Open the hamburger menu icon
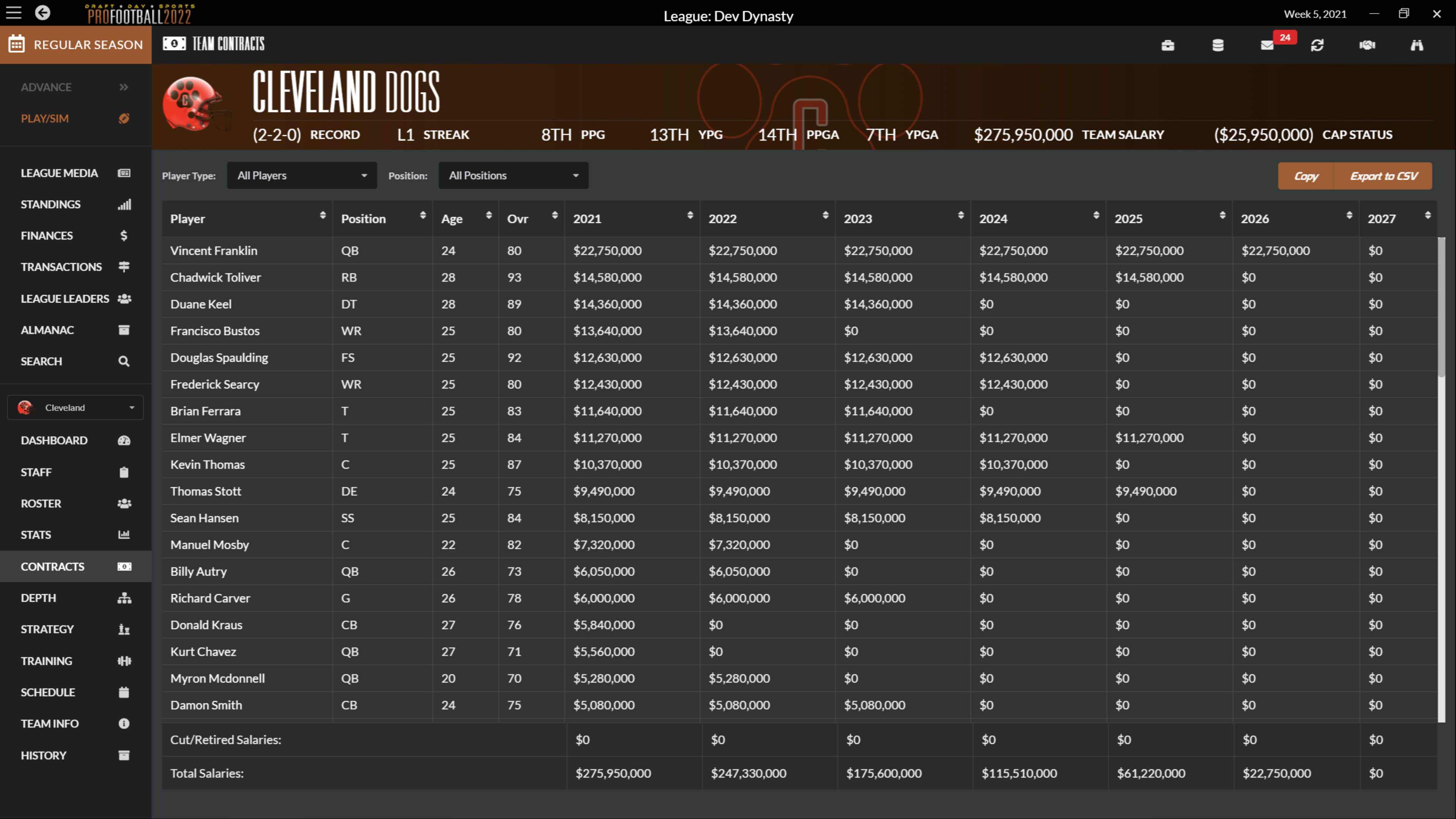The height and width of the screenshot is (819, 1456). tap(14, 13)
